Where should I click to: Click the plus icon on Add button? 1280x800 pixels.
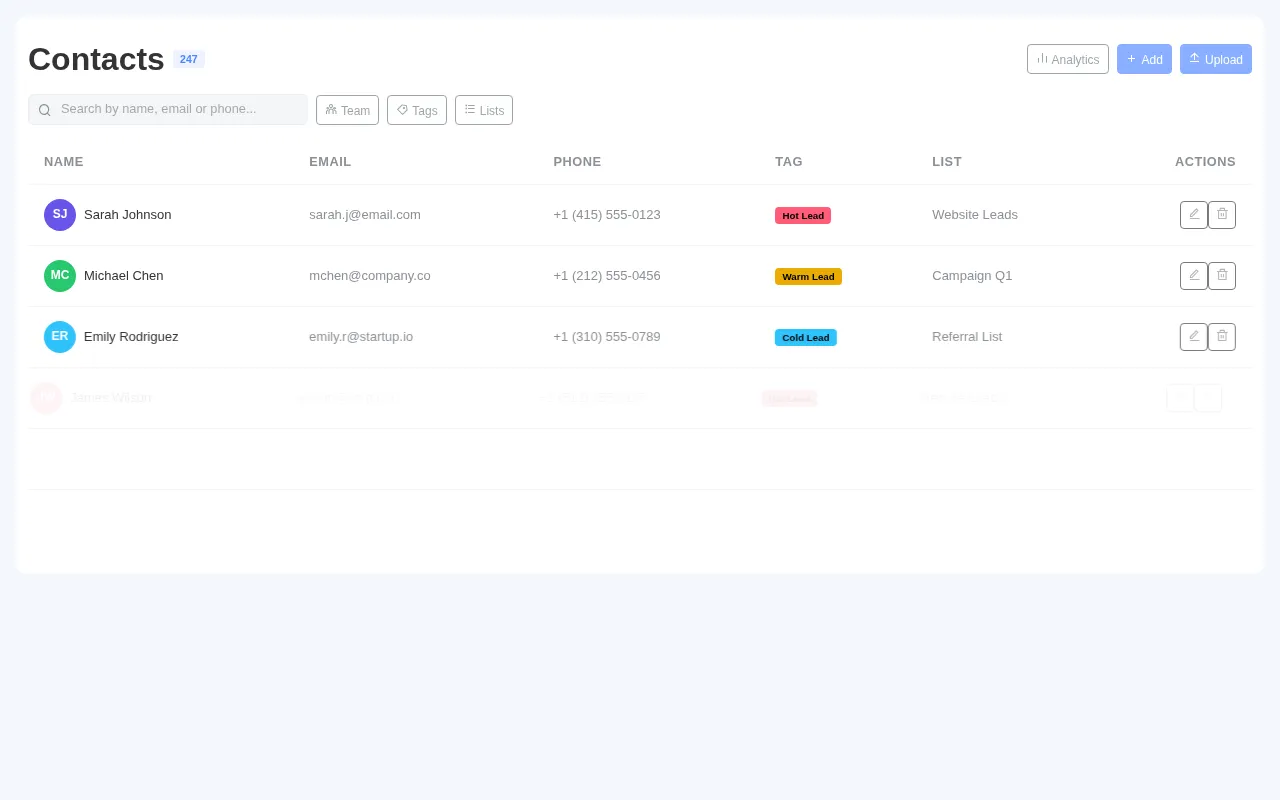click(x=1131, y=59)
